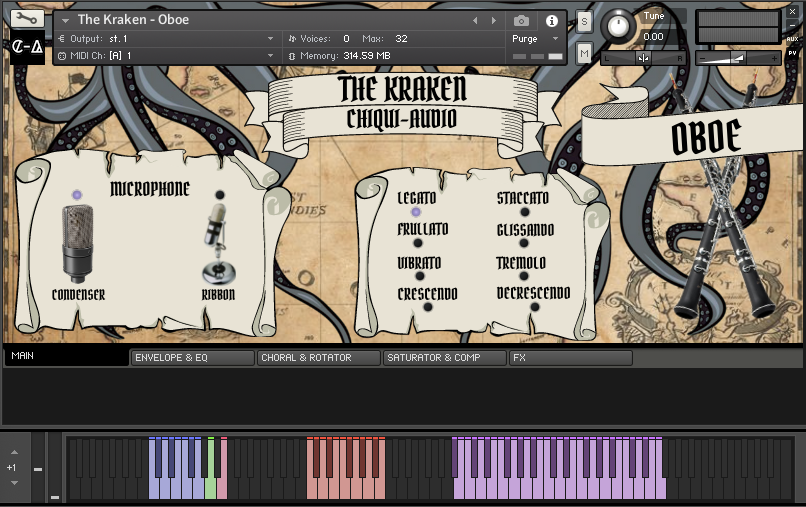This screenshot has width=806, height=507.
Task: Enable the Tremolo articulation
Action: point(523,275)
